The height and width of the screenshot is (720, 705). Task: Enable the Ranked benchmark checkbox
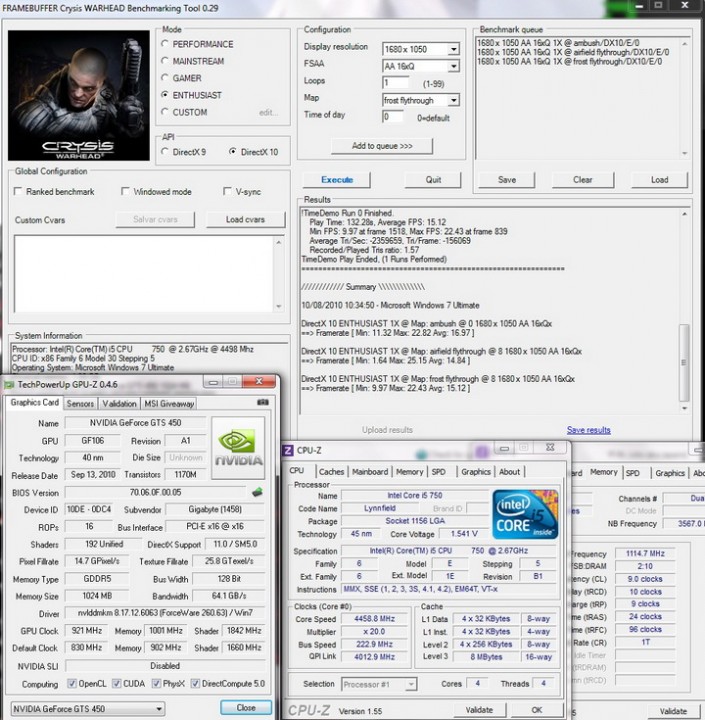point(18,191)
